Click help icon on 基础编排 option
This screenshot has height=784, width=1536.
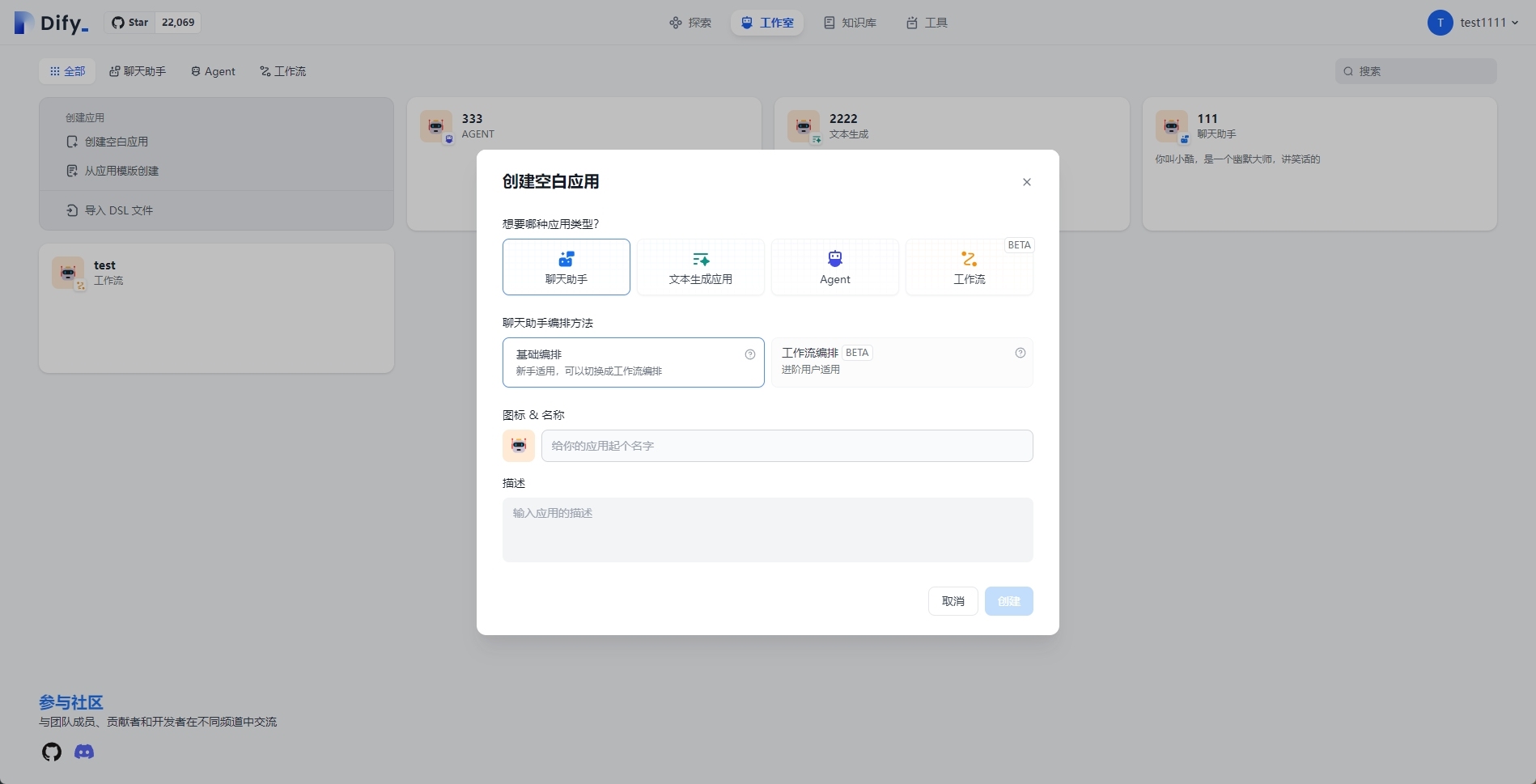(750, 354)
